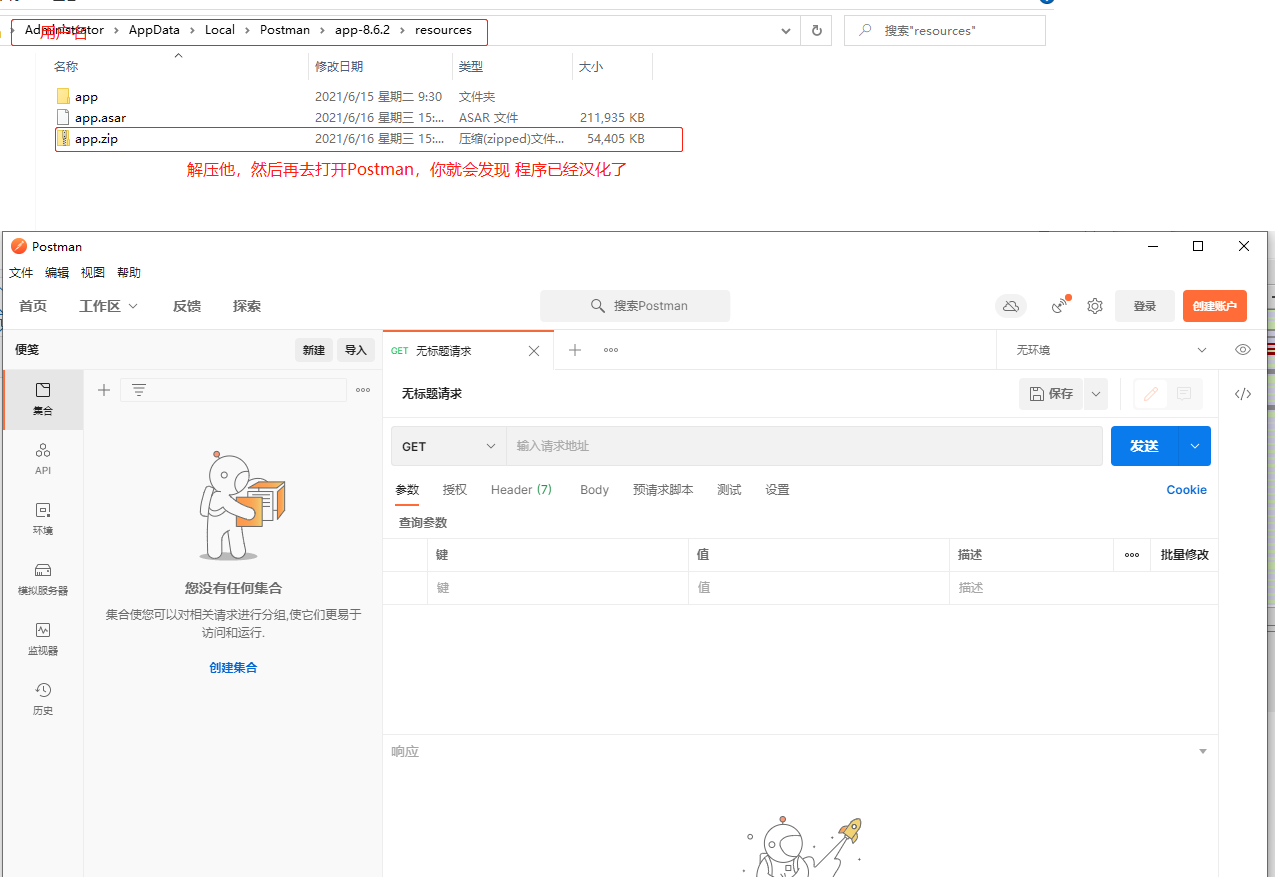
Task: Open the satellite capture requests icon
Action: coord(1061,305)
